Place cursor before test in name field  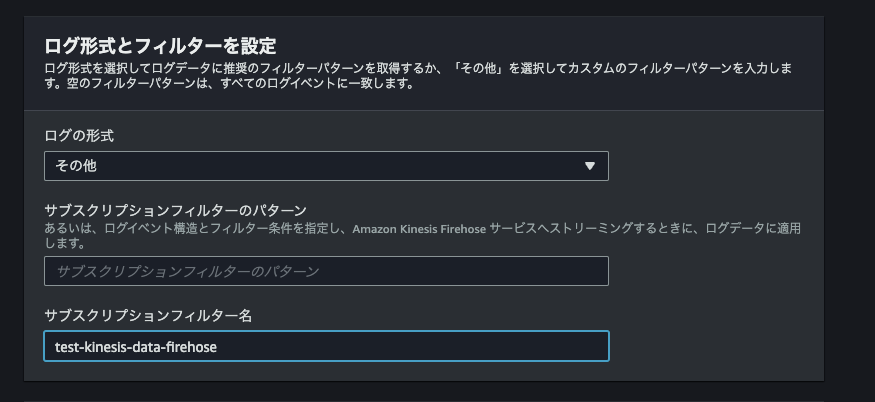(x=56, y=346)
